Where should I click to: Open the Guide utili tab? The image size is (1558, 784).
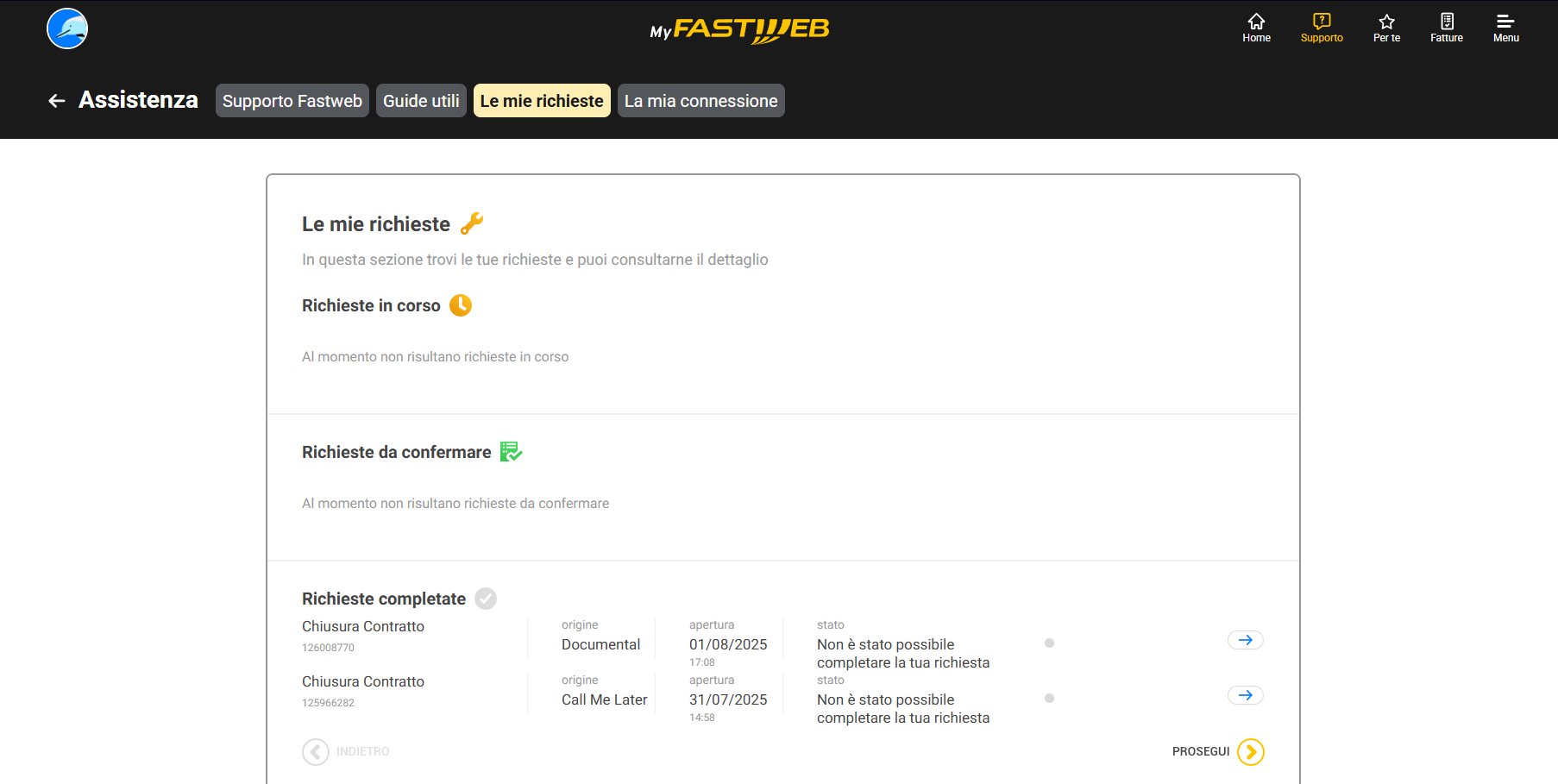click(421, 101)
